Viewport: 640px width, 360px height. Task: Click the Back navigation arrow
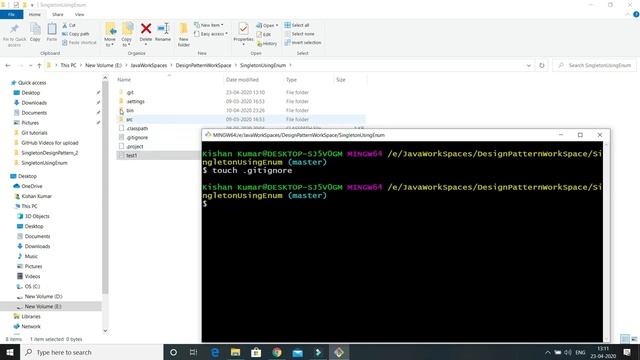tap(8, 65)
